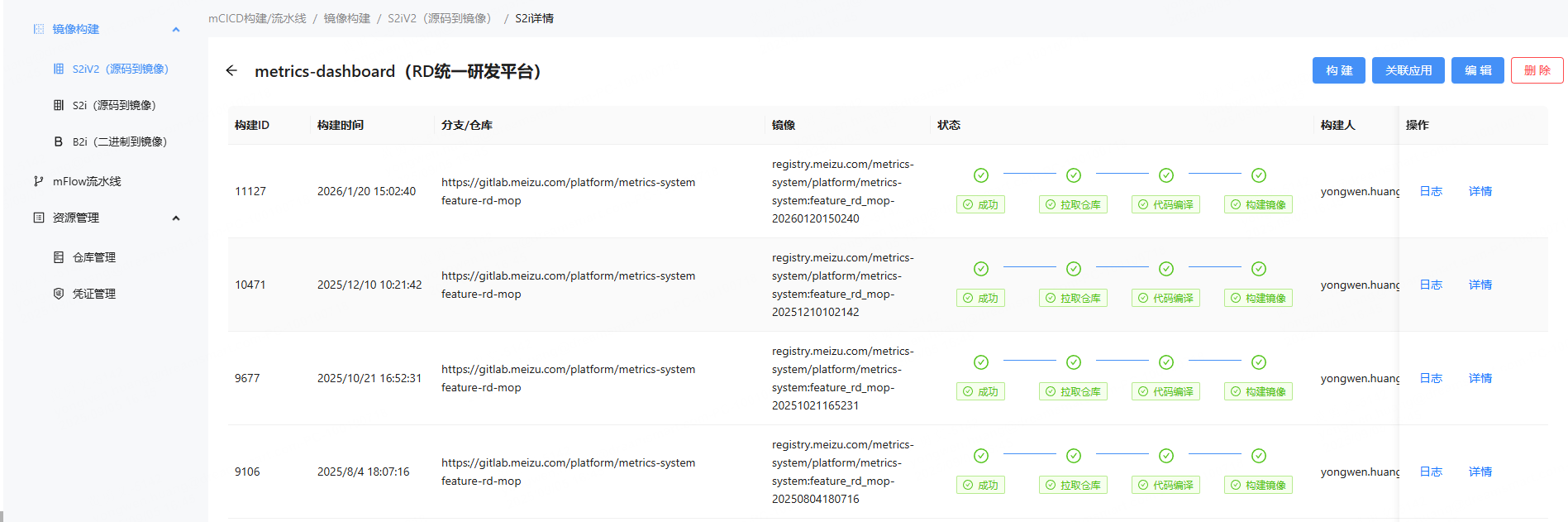
Task: Click the 镜像构建 sidebar section icon
Action: coord(39,29)
